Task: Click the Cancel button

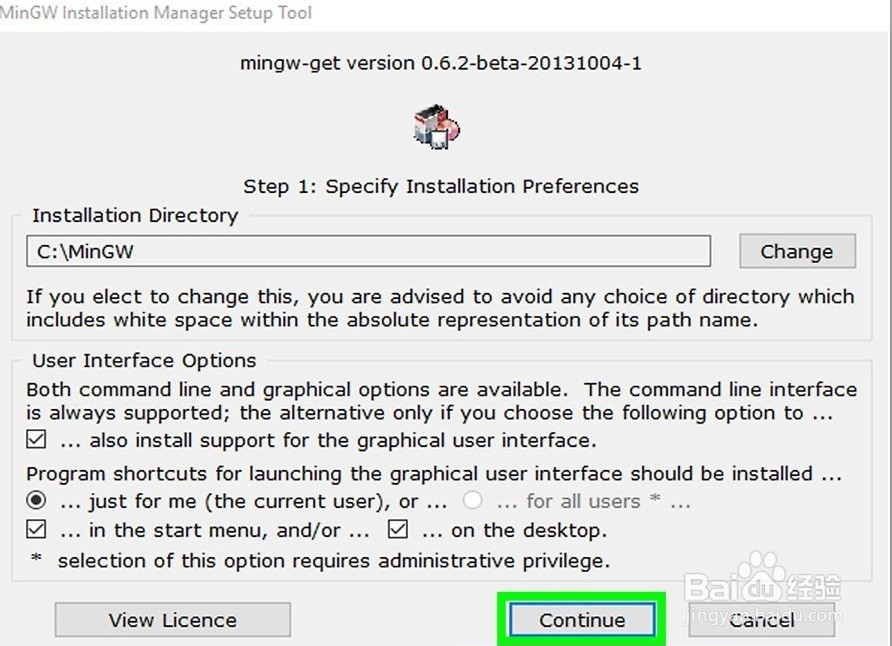Action: [761, 619]
